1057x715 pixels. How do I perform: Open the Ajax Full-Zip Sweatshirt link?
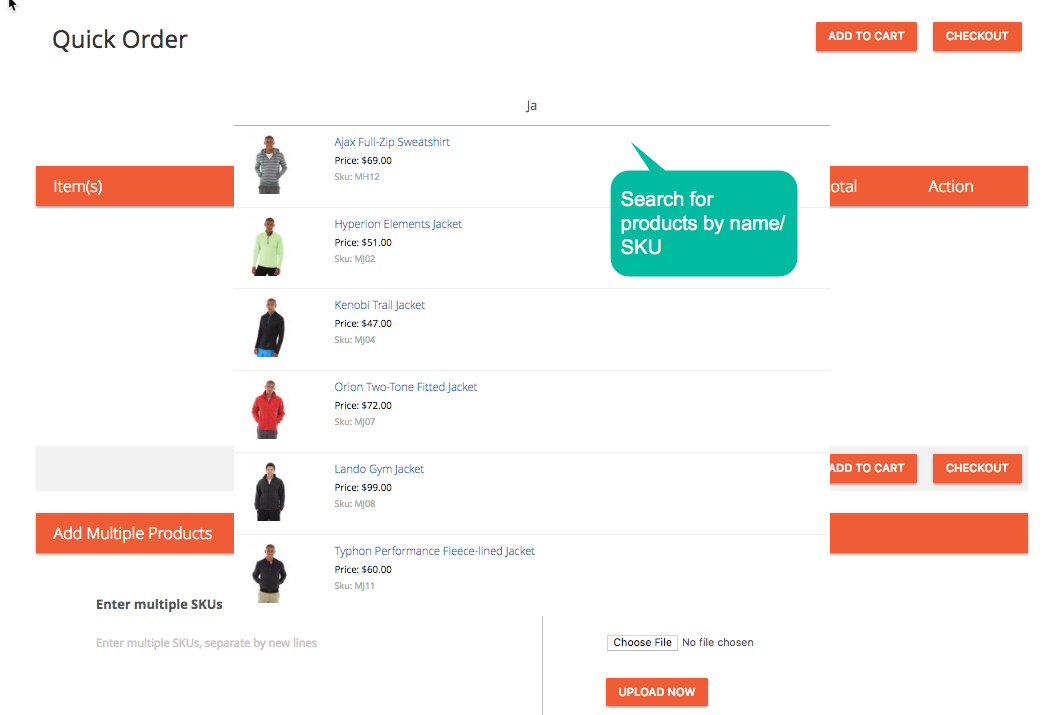pyautogui.click(x=392, y=142)
